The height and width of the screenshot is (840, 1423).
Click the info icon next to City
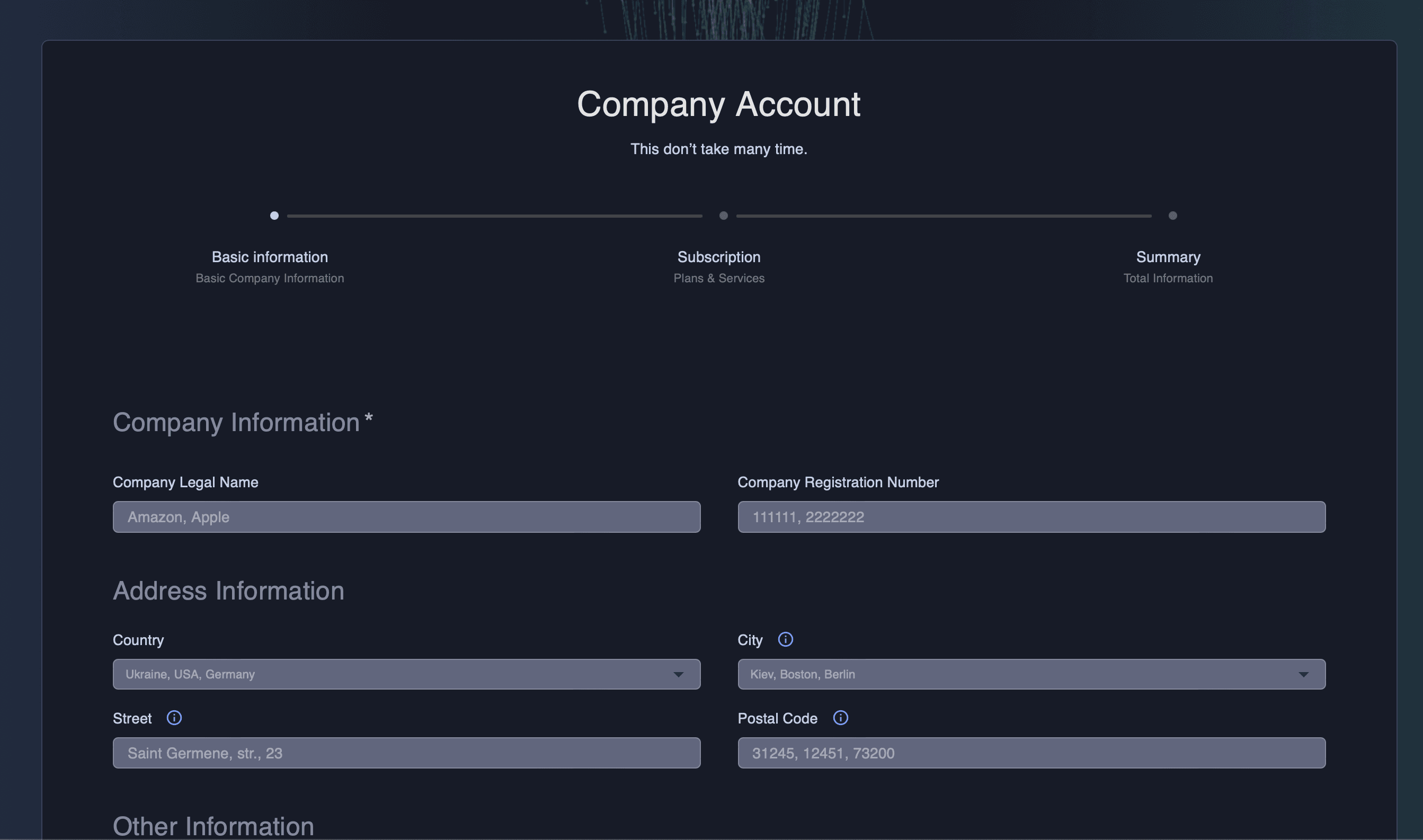tap(785, 639)
